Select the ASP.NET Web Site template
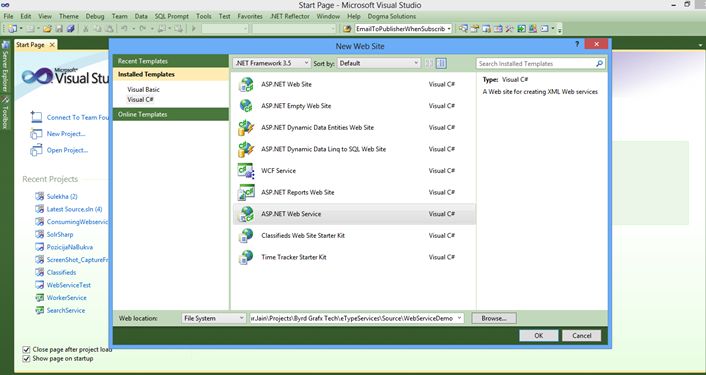The image size is (706, 375). click(354, 84)
